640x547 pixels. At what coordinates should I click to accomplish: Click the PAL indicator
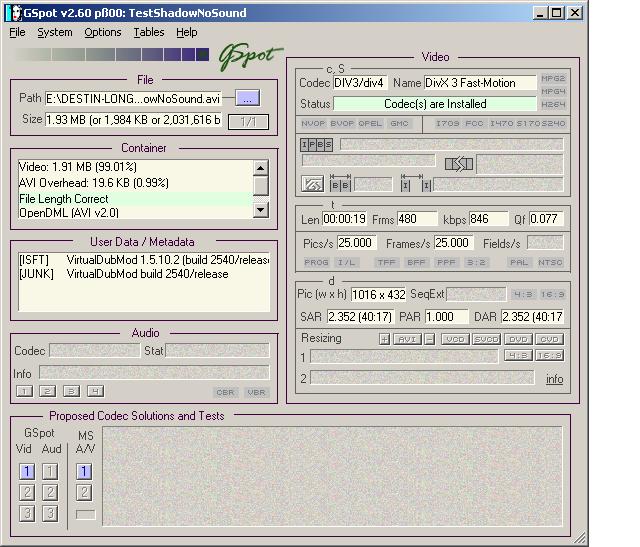pos(519,262)
